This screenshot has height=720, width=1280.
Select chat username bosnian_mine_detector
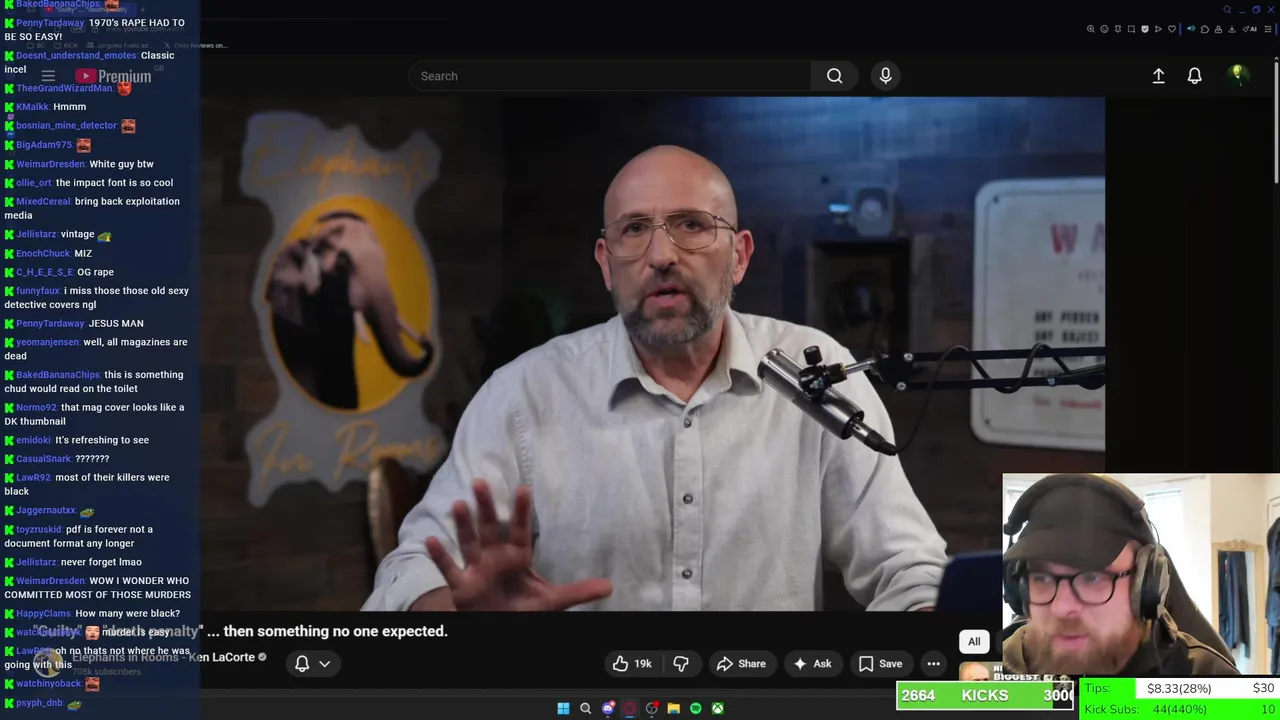(x=66, y=125)
